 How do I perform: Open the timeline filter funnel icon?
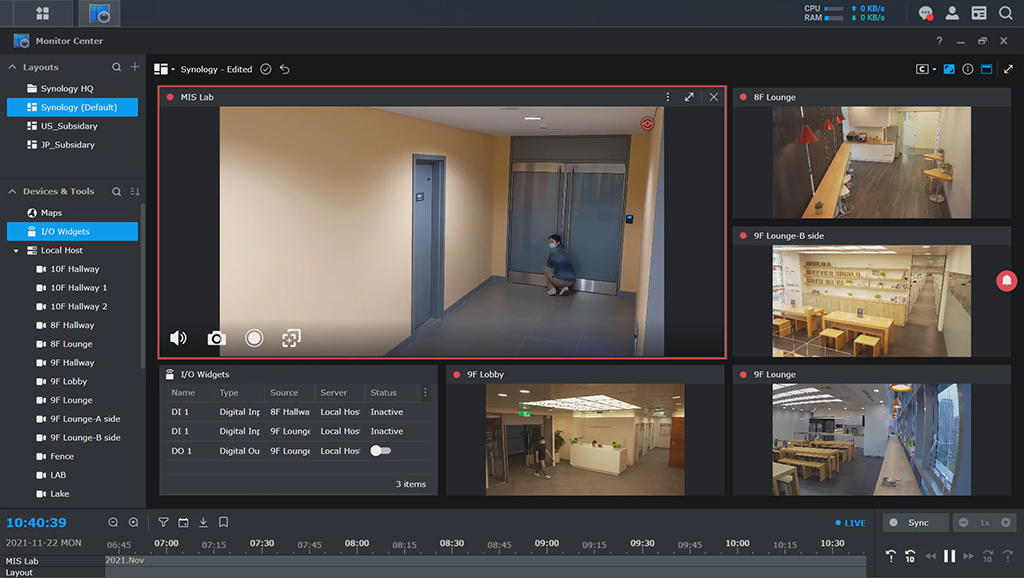point(163,522)
